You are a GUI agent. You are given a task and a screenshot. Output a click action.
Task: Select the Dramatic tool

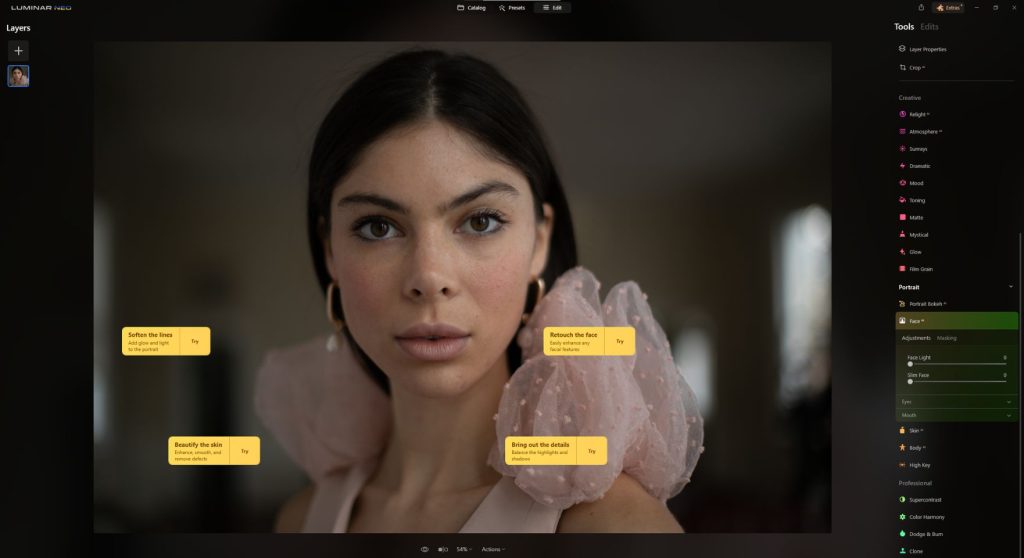click(915, 166)
